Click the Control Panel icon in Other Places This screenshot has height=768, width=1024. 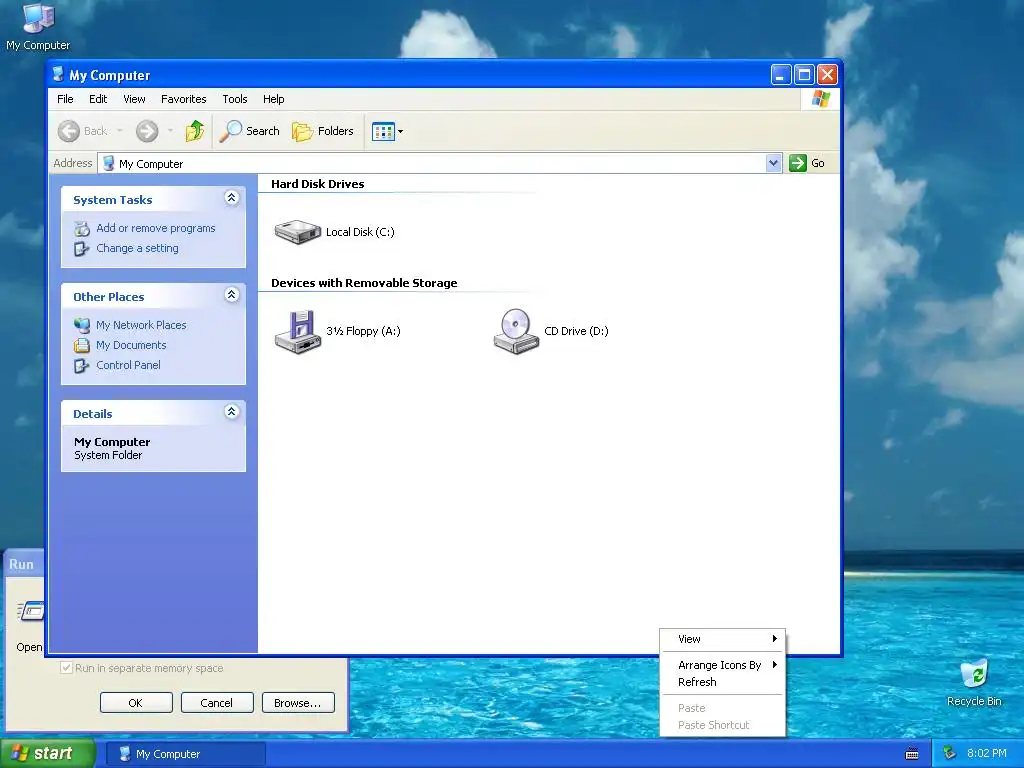click(x=81, y=366)
